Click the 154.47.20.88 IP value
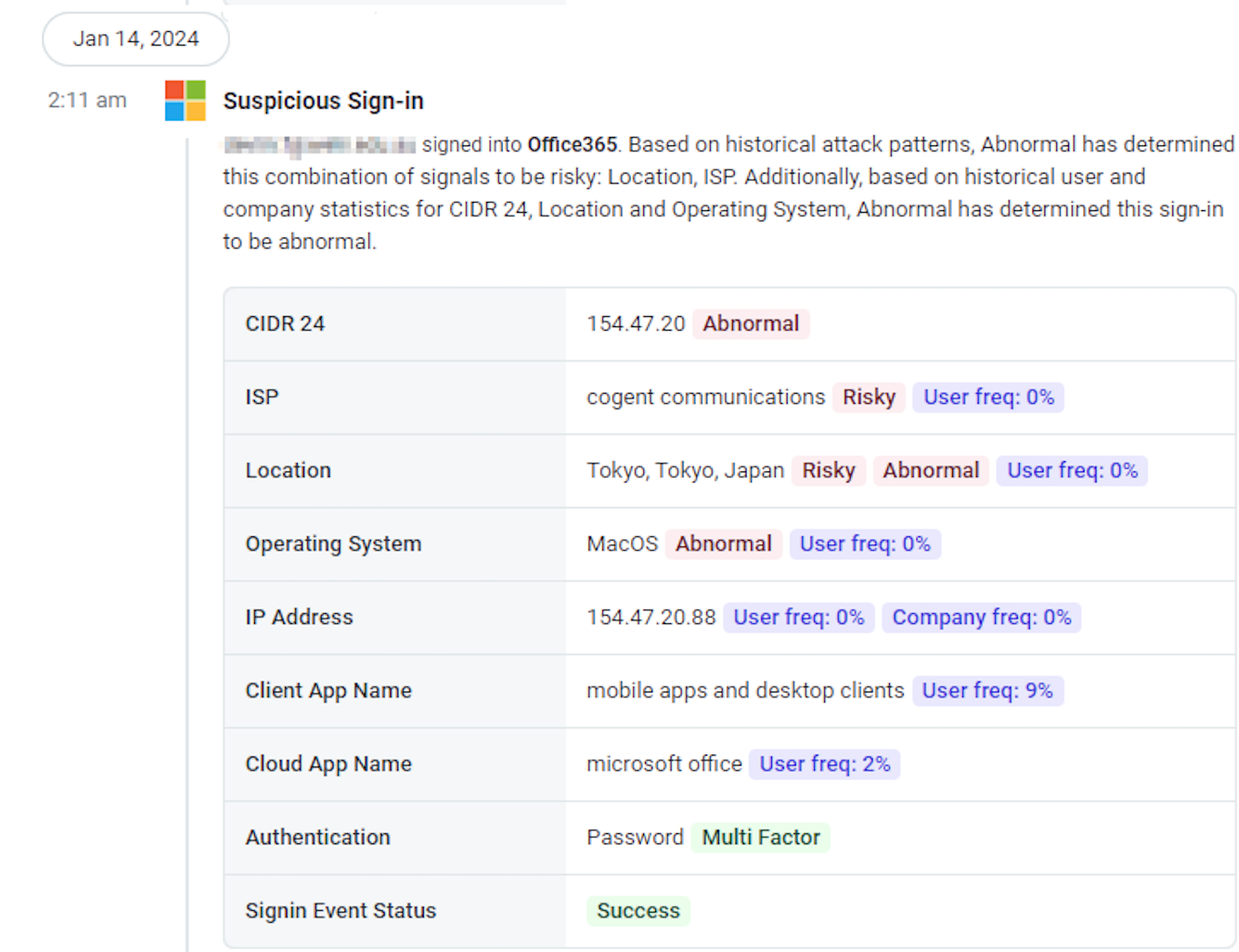This screenshot has height=952, width=1239. coord(651,618)
